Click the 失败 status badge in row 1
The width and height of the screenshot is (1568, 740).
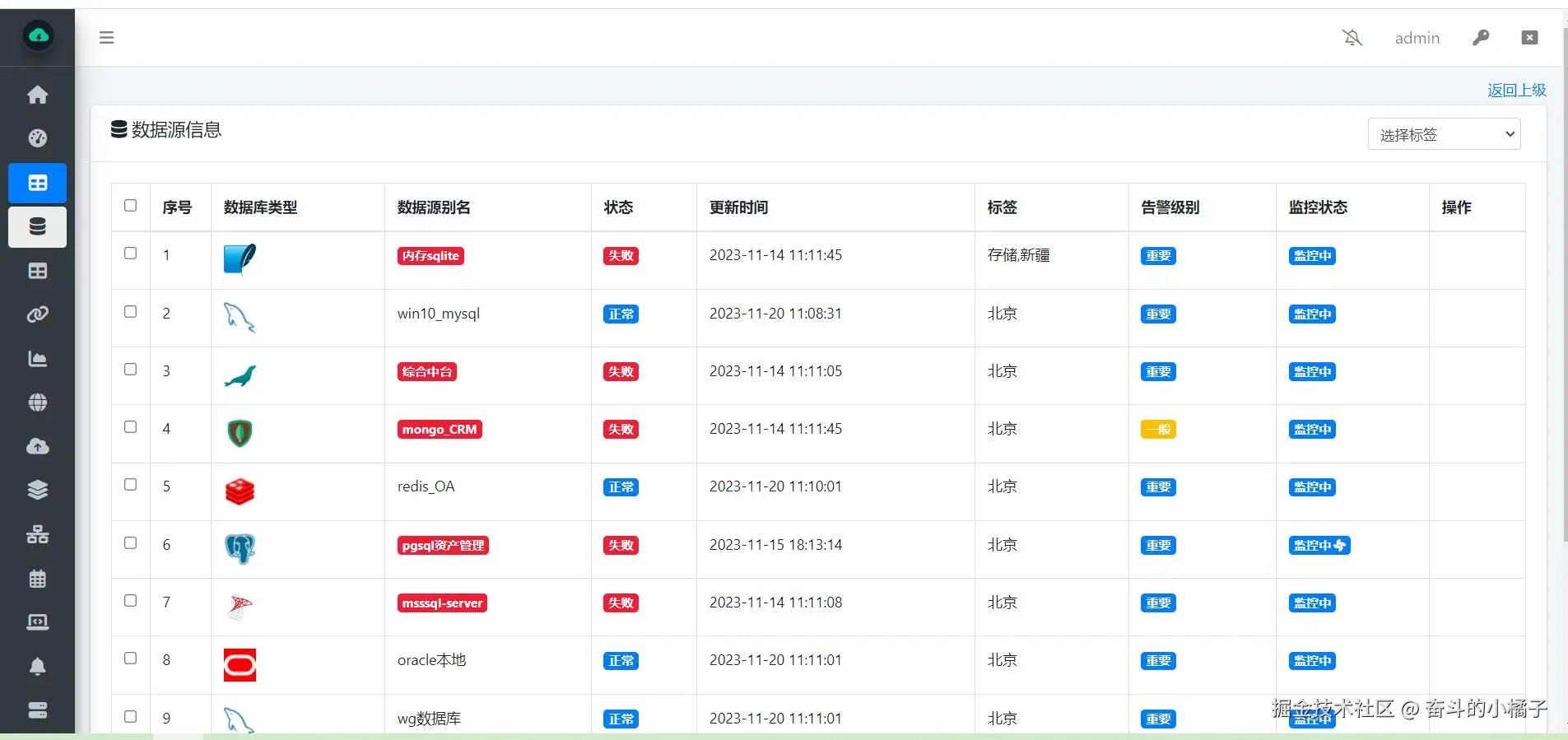pos(621,256)
